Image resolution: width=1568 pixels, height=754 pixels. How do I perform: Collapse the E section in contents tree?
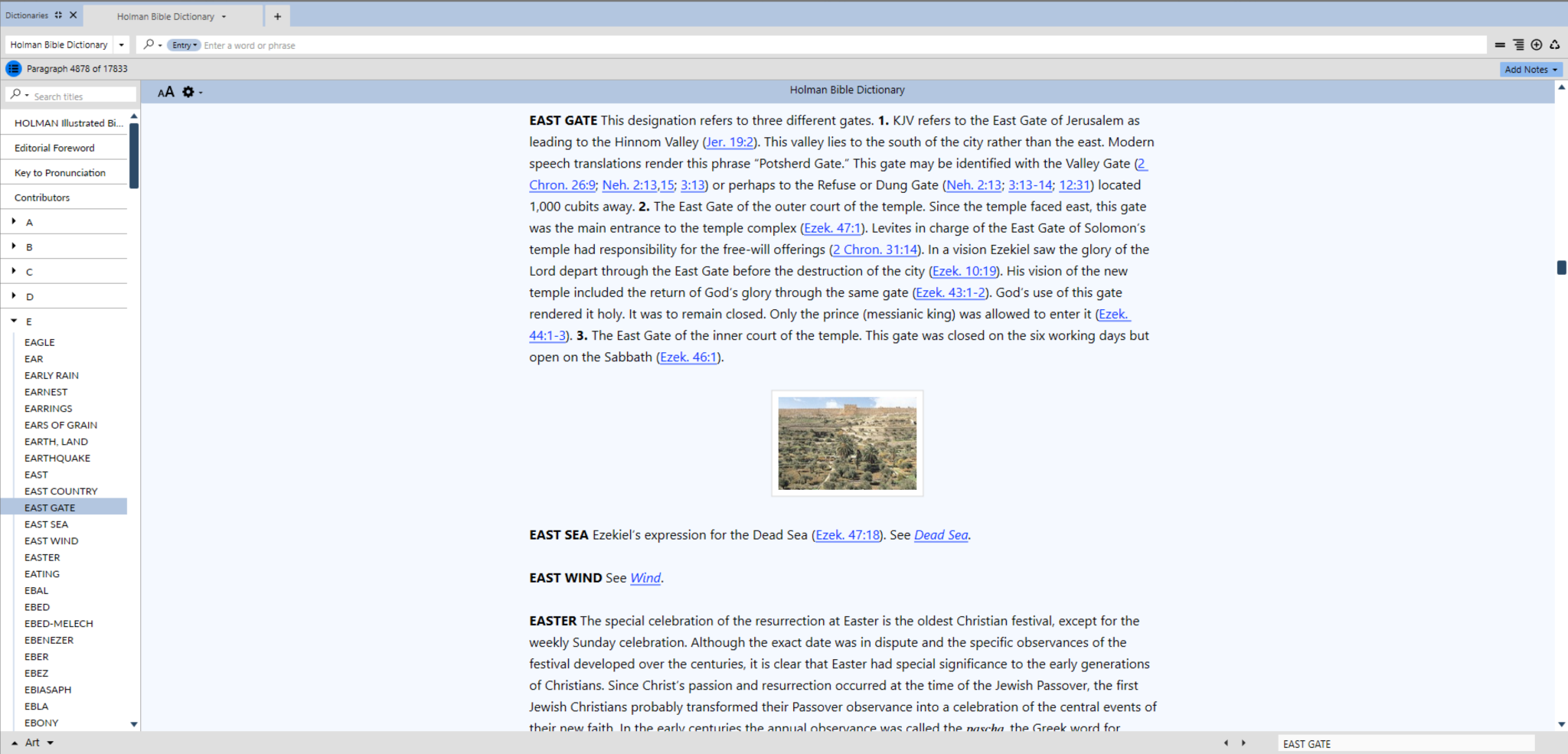(x=14, y=322)
